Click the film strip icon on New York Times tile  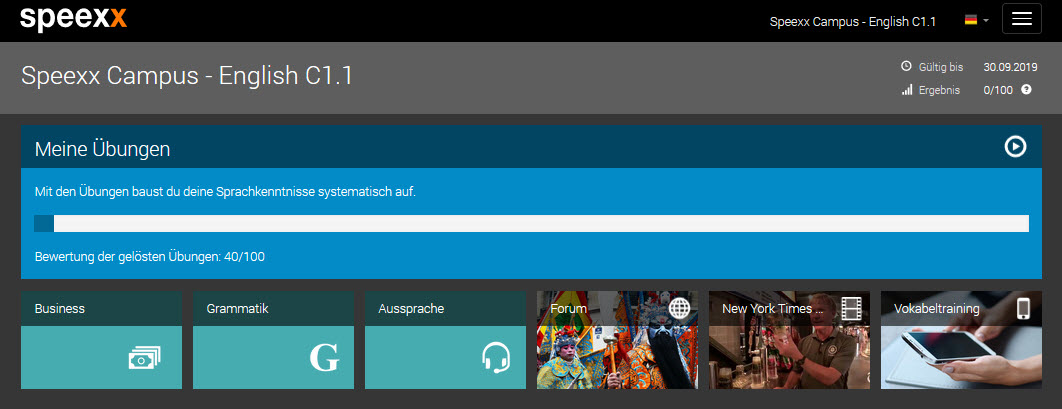851,308
